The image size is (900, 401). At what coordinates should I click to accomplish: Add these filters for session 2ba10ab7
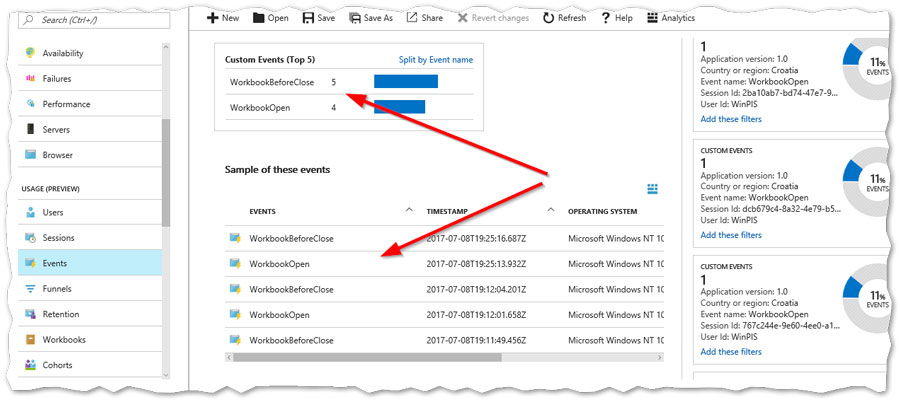click(731, 119)
